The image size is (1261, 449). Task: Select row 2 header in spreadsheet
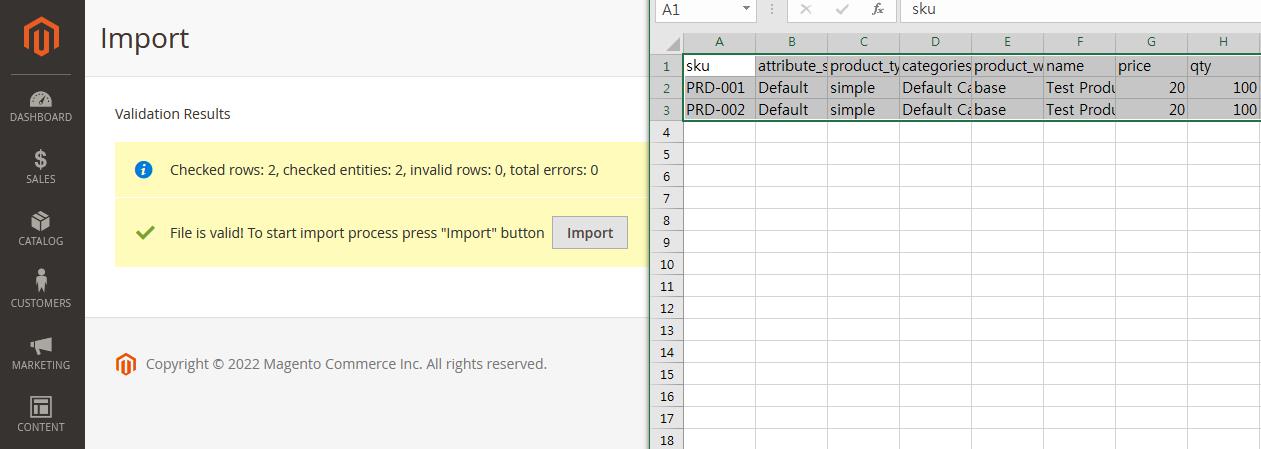click(667, 88)
